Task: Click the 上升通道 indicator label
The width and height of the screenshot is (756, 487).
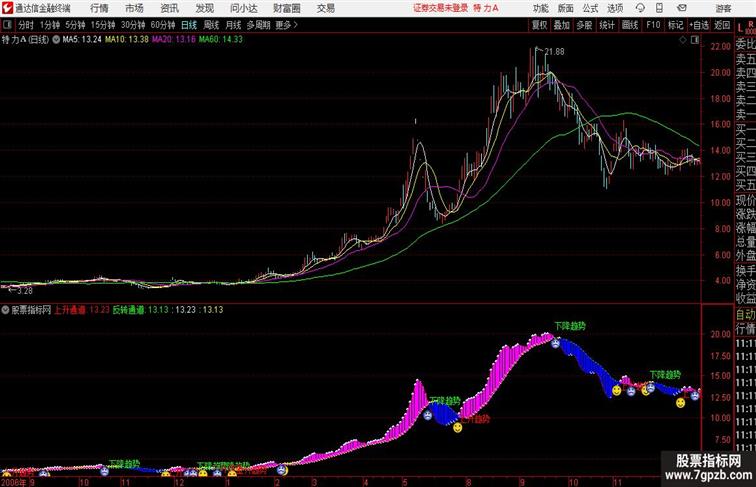Action: 69,310
